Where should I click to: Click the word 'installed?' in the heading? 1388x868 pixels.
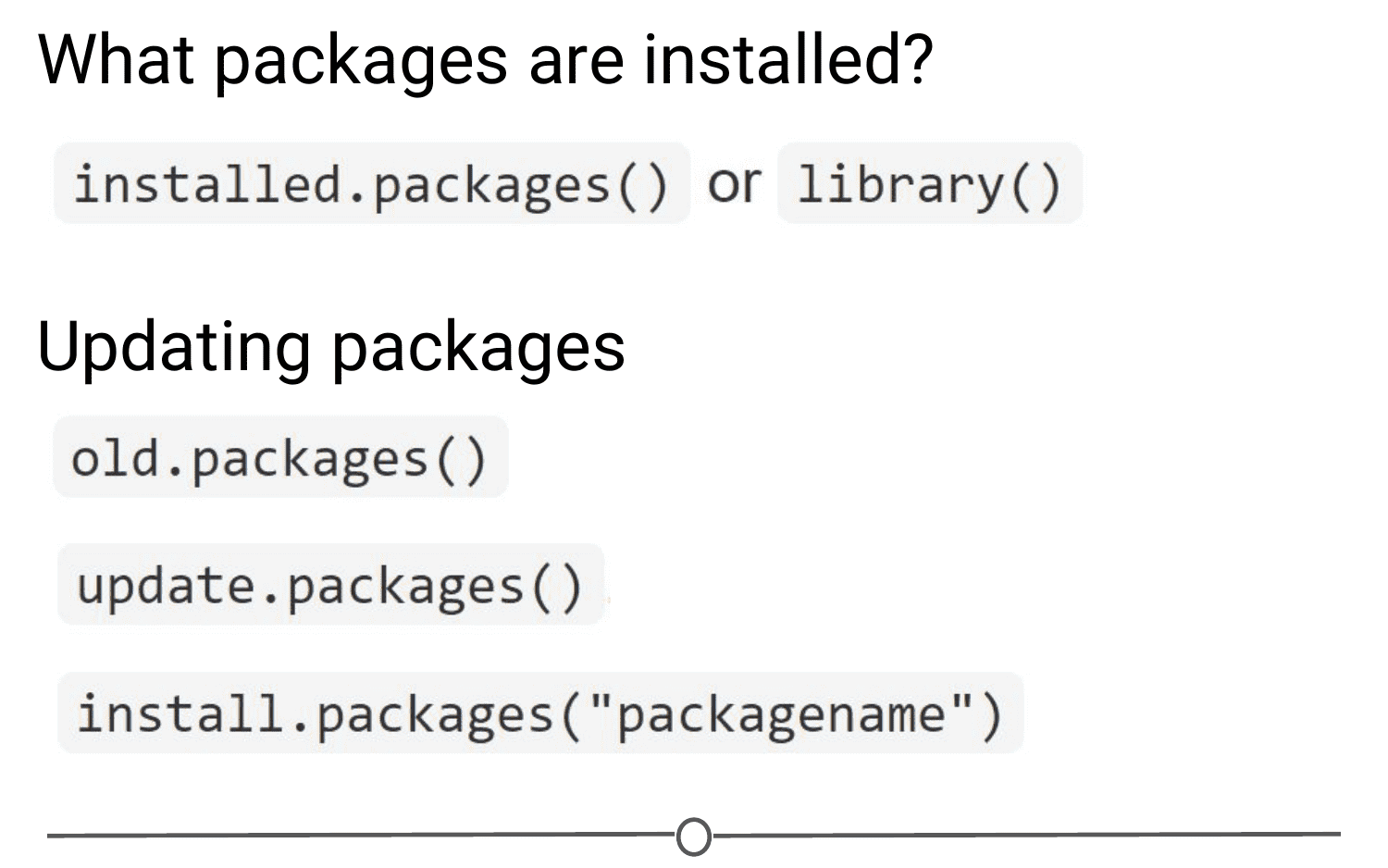tap(787, 59)
